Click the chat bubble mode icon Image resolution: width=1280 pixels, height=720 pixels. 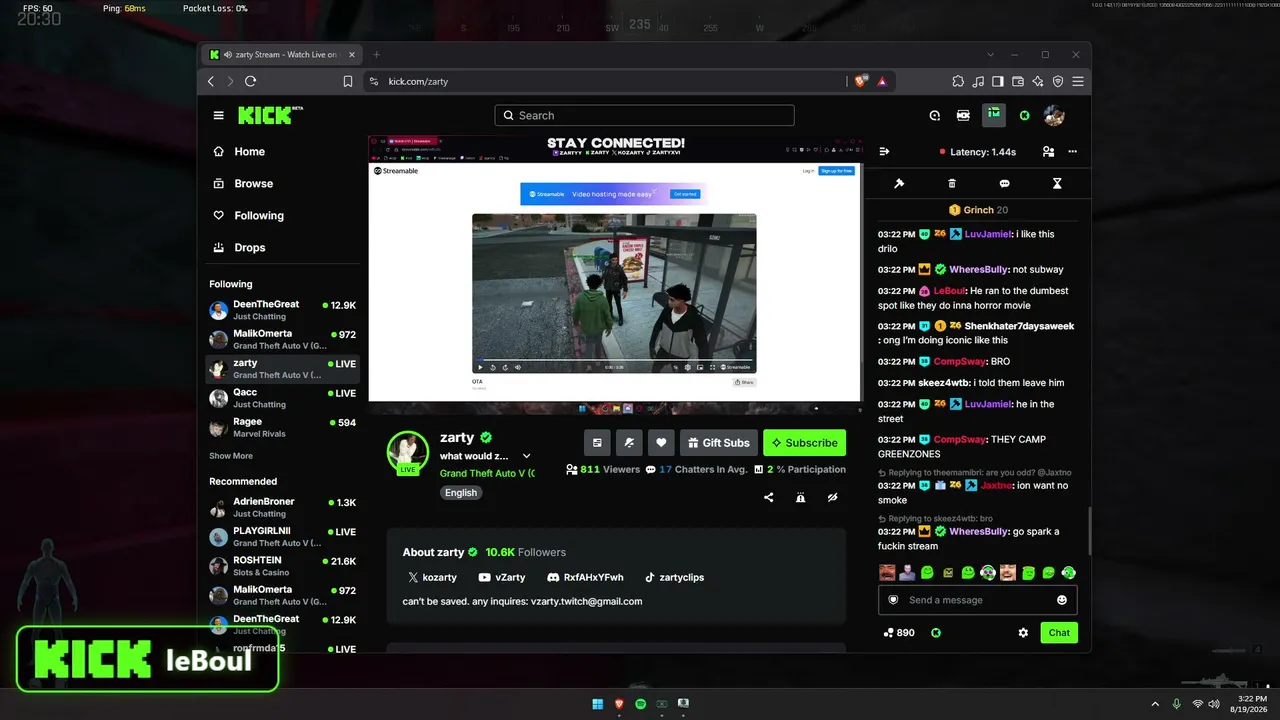click(1004, 184)
